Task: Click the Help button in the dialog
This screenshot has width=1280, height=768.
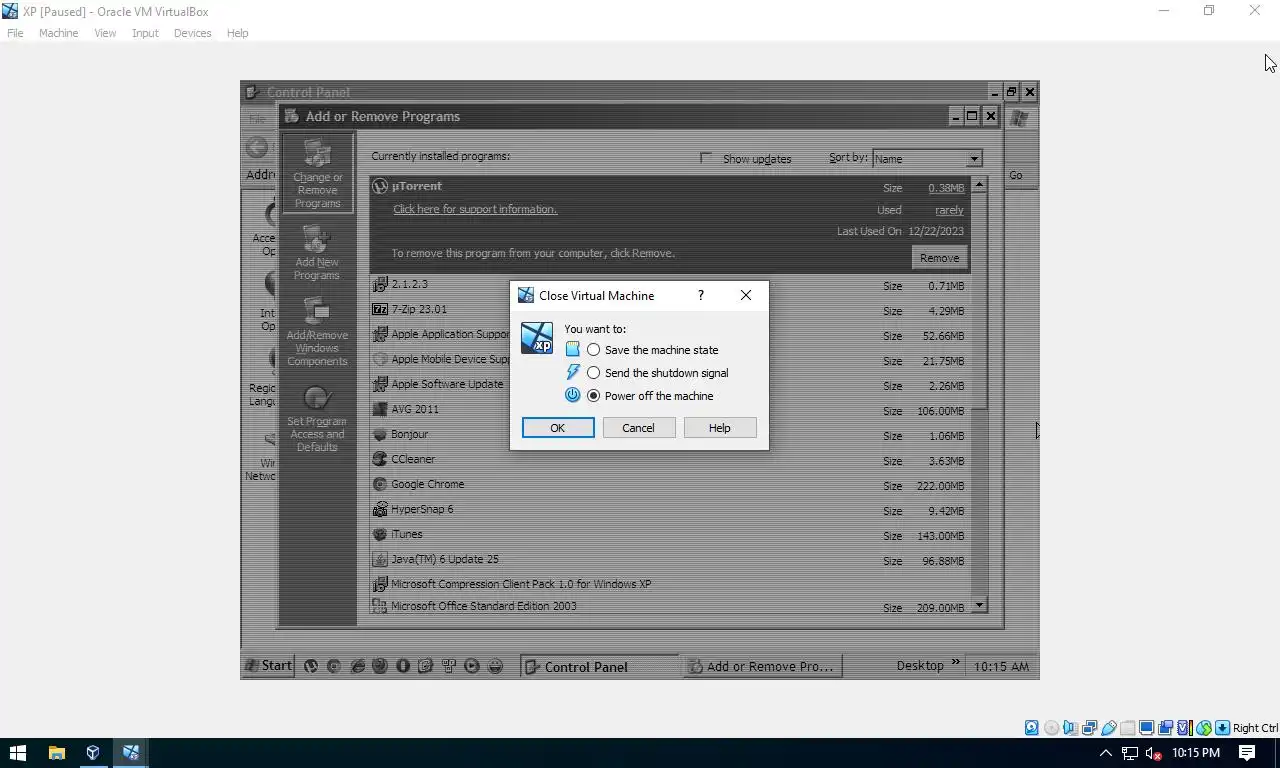Action: [720, 428]
